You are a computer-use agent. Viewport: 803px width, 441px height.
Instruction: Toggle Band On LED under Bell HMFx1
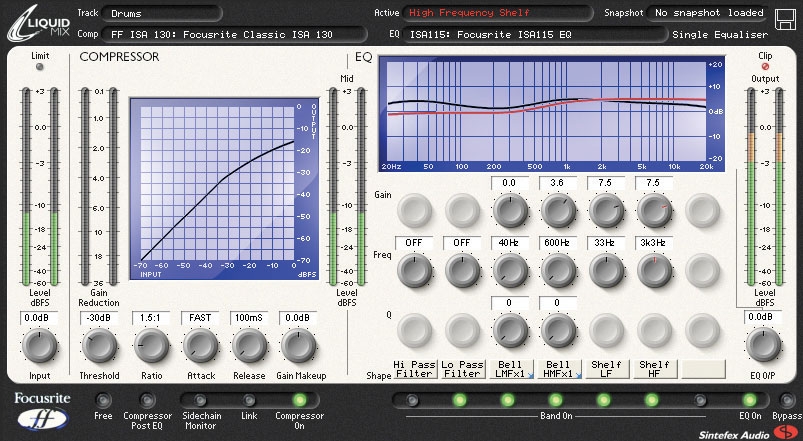pos(556,400)
